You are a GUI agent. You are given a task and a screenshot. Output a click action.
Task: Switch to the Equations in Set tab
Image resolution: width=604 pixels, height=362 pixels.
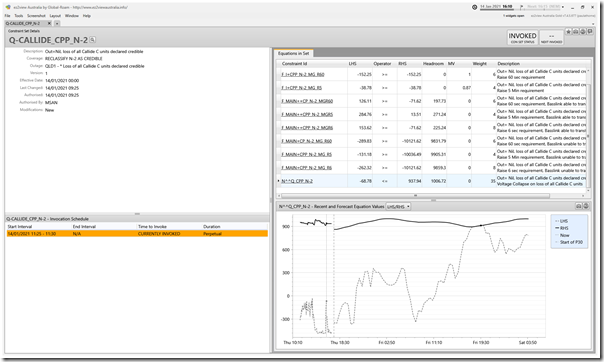[293, 53]
